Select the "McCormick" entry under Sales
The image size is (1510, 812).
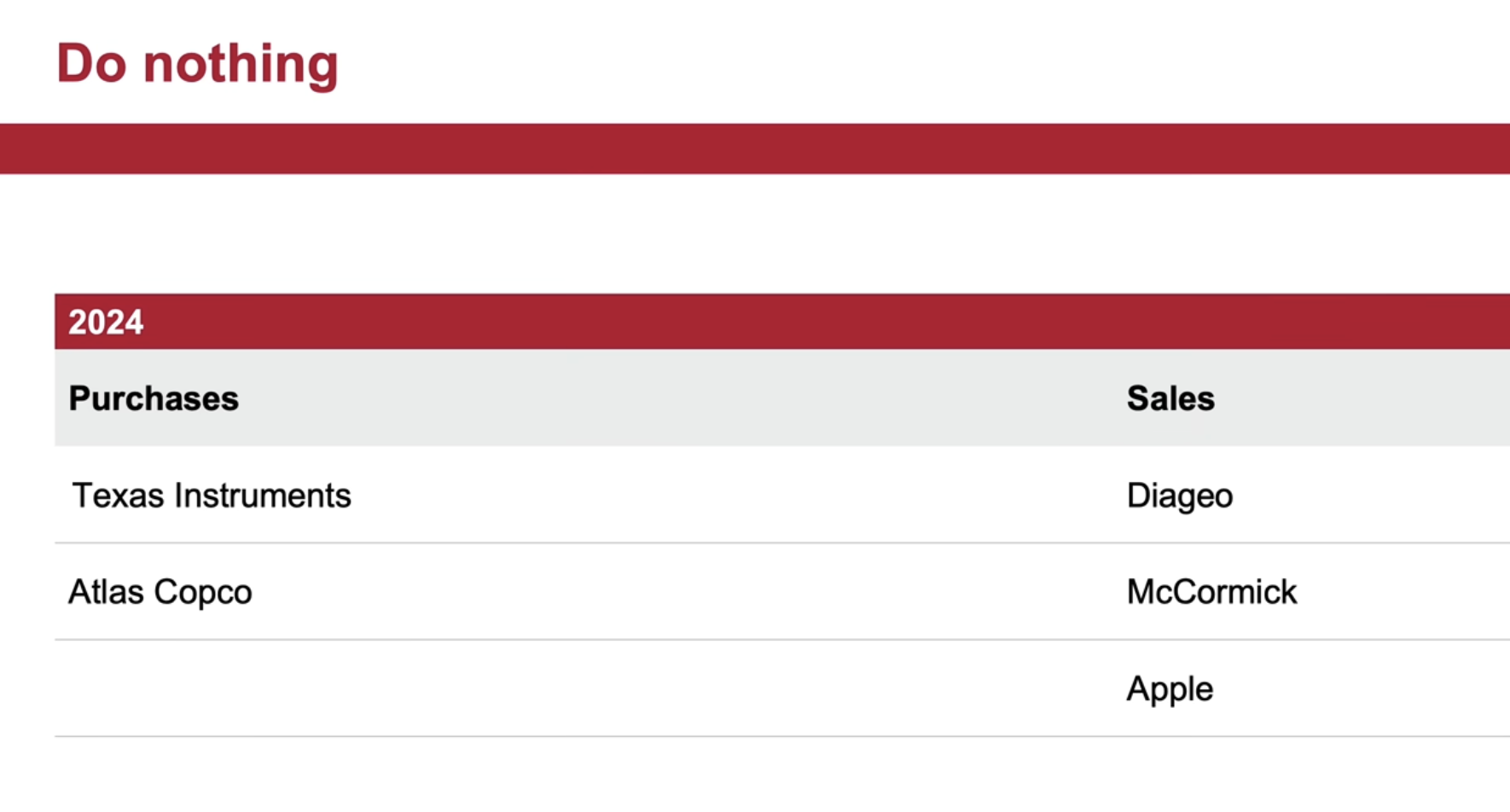[1211, 592]
